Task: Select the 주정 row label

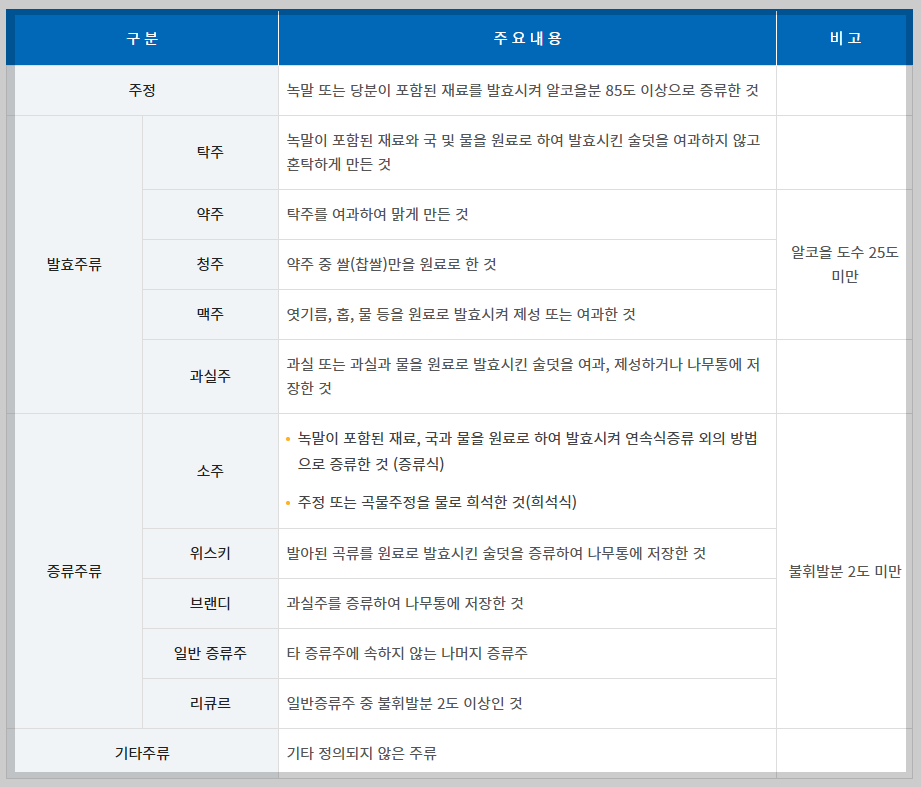Action: [143, 90]
